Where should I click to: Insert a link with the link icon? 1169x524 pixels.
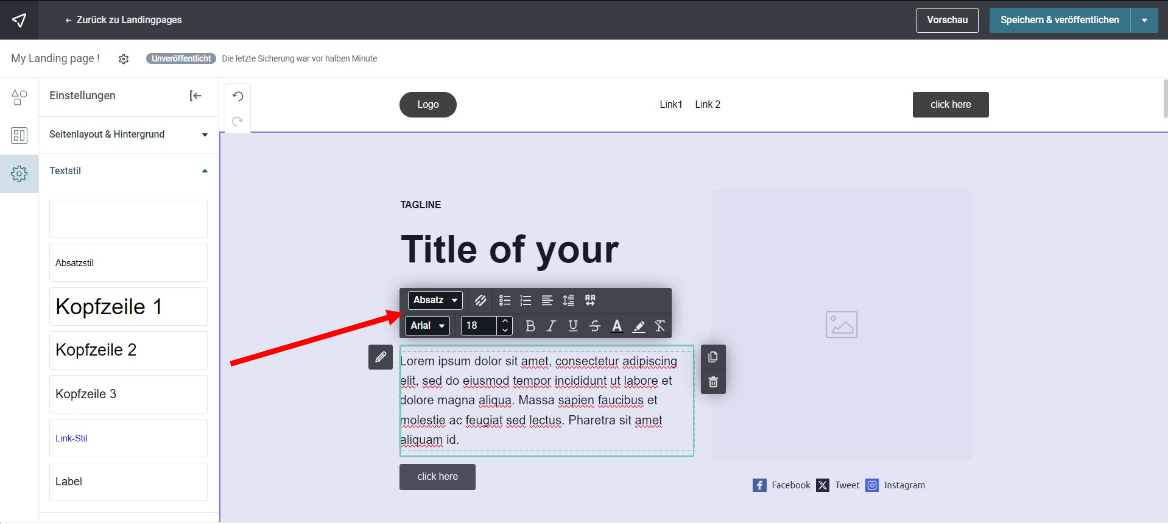pyautogui.click(x=481, y=300)
